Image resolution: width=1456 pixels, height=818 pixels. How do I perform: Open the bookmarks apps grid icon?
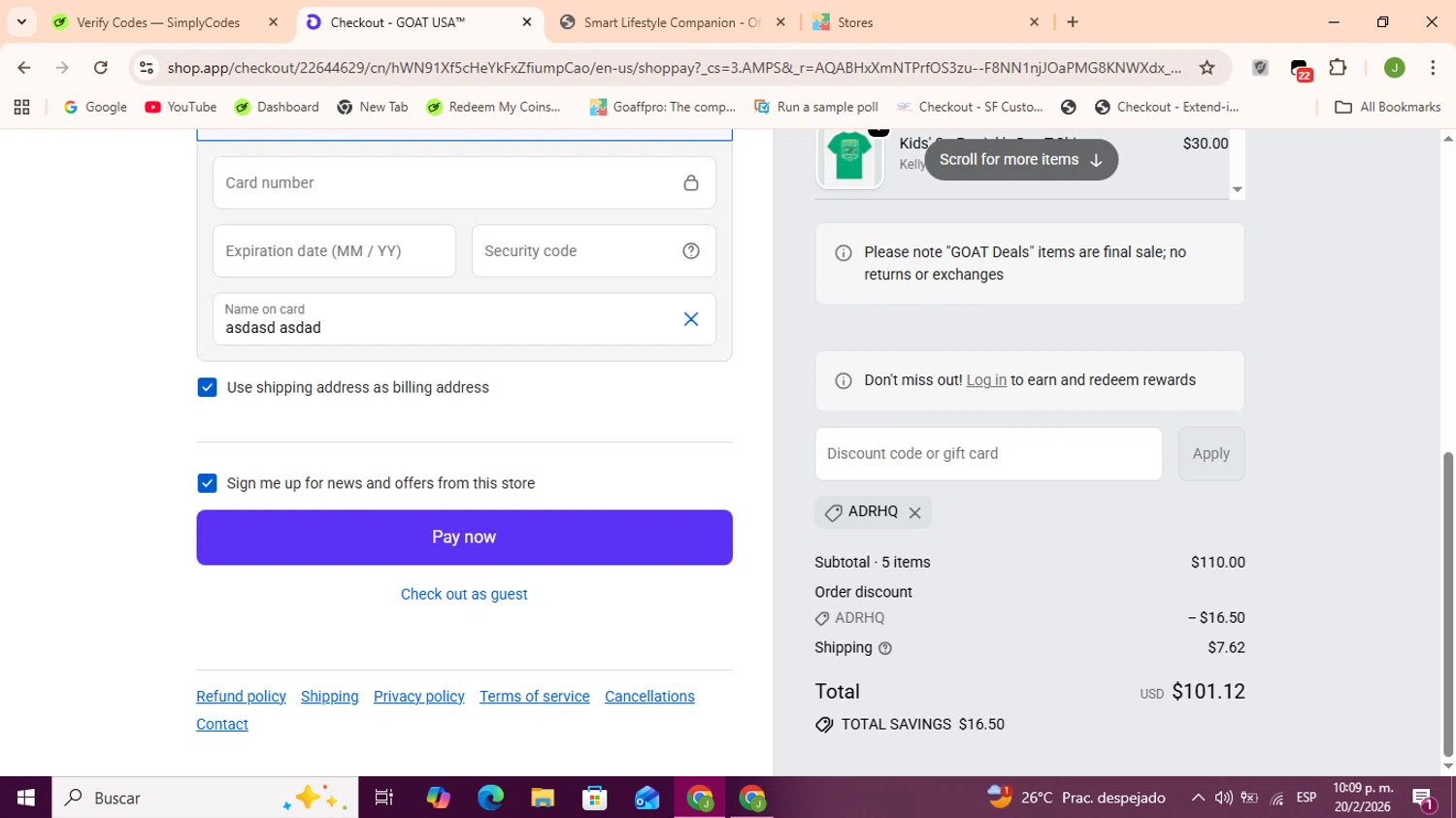(x=21, y=107)
